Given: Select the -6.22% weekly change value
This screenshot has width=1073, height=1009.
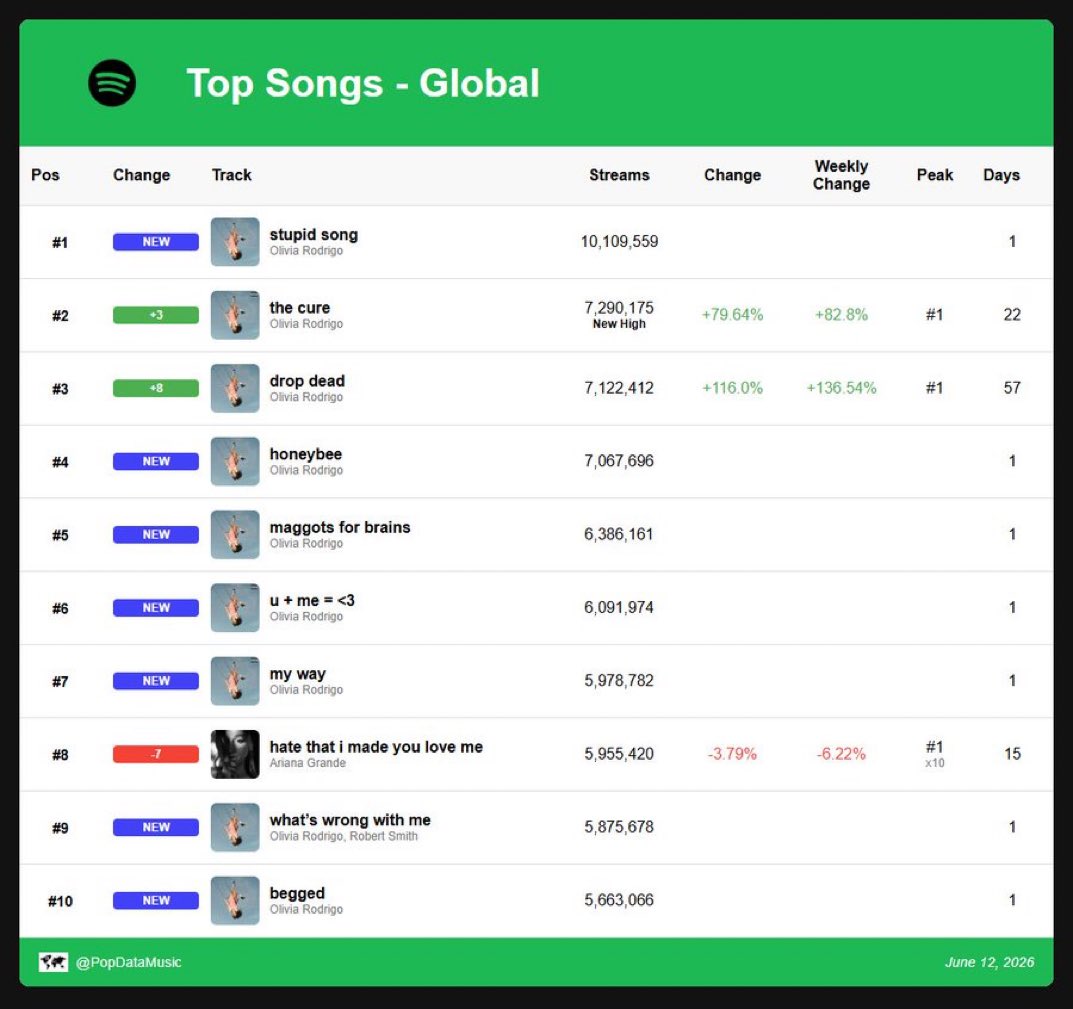Looking at the screenshot, I should [841, 754].
